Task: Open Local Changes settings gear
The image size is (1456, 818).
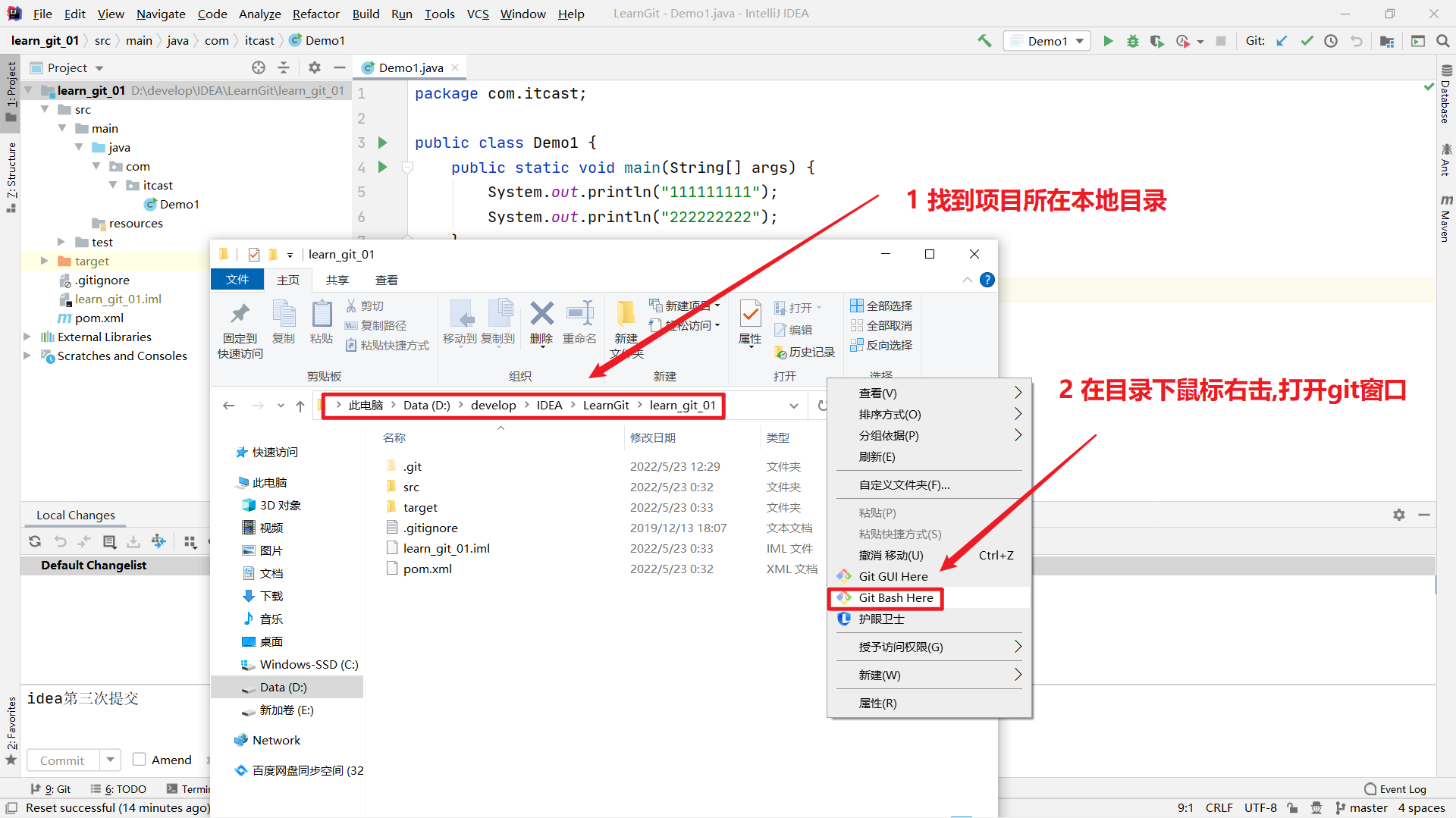Action: 1399,515
